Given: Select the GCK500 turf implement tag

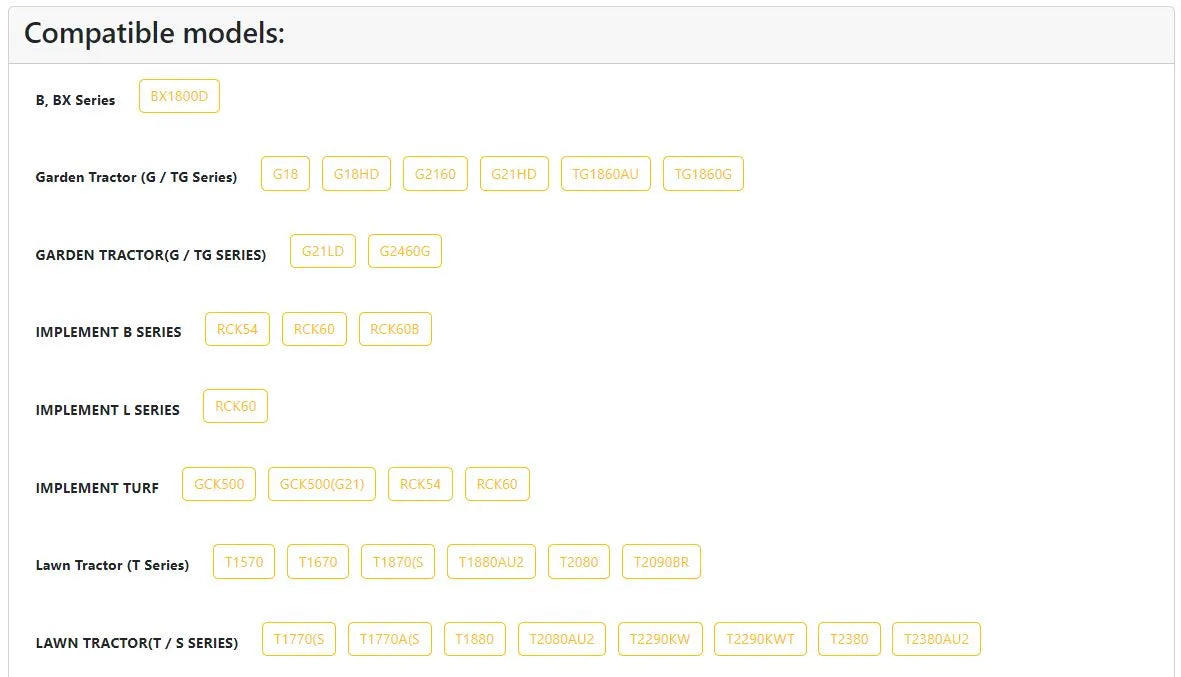Looking at the screenshot, I should [219, 484].
